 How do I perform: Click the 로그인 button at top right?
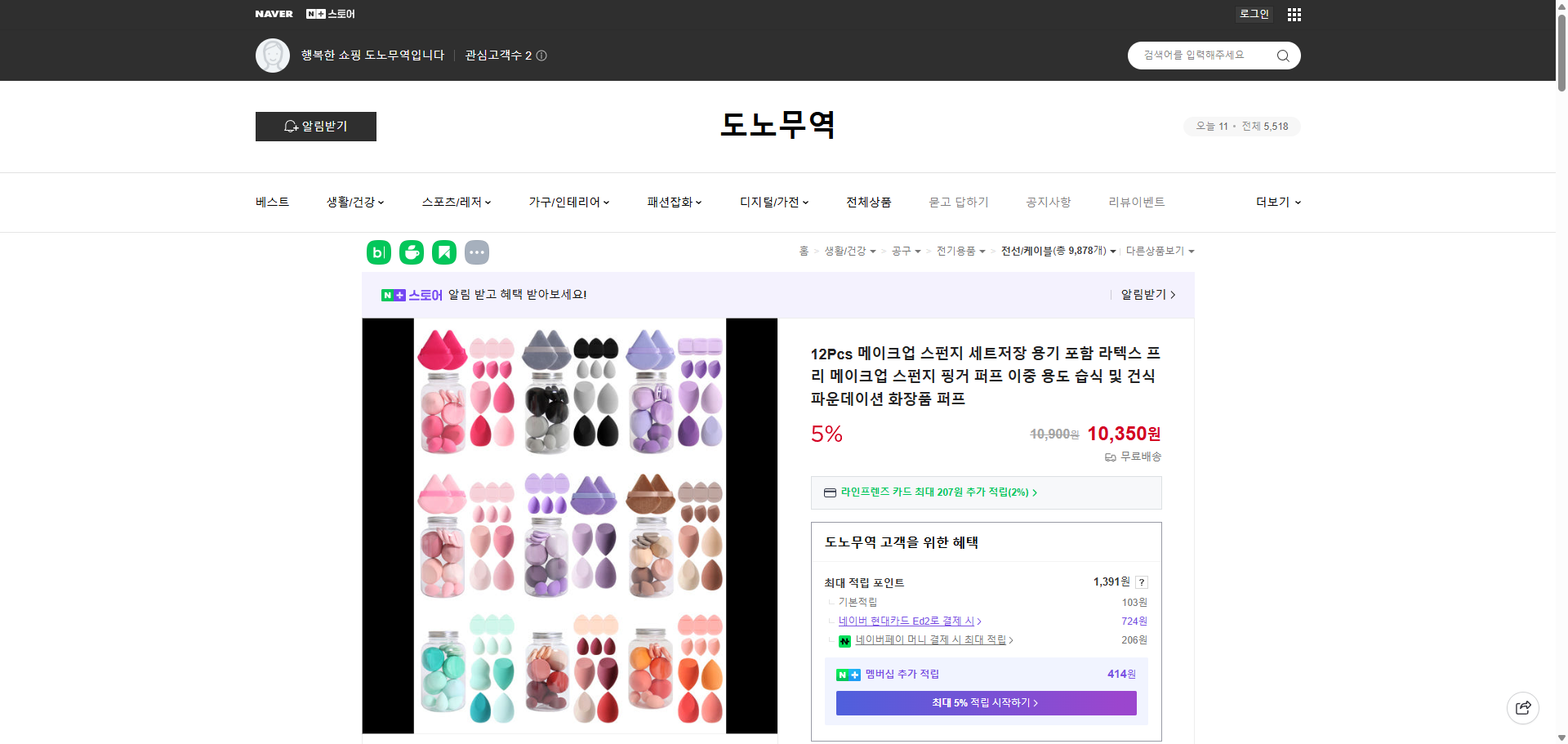[1254, 14]
